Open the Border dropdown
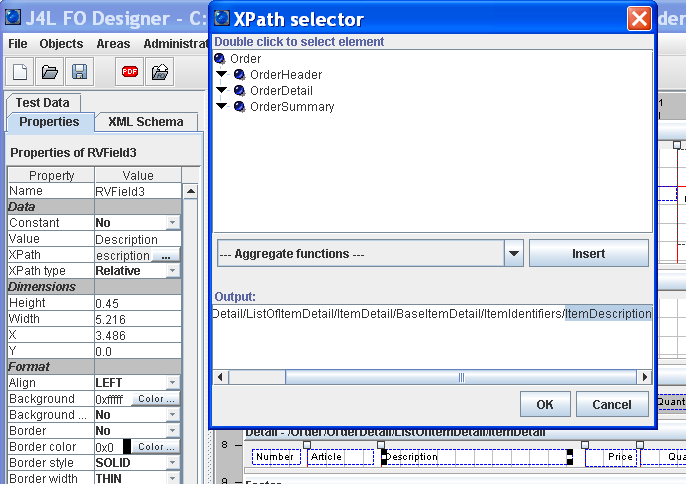The image size is (686, 484). pyautogui.click(x=173, y=431)
